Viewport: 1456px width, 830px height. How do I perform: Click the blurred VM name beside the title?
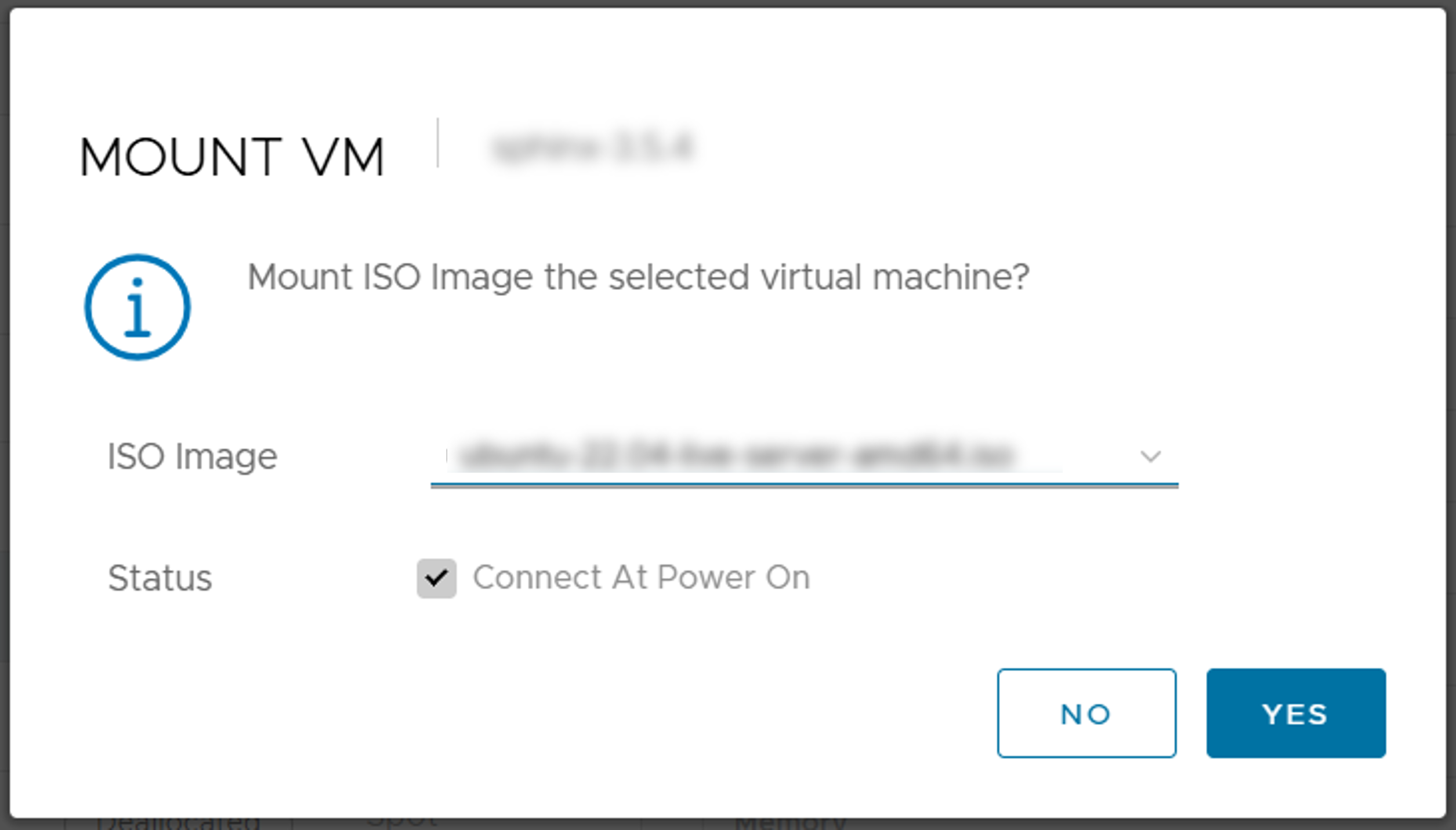click(592, 147)
